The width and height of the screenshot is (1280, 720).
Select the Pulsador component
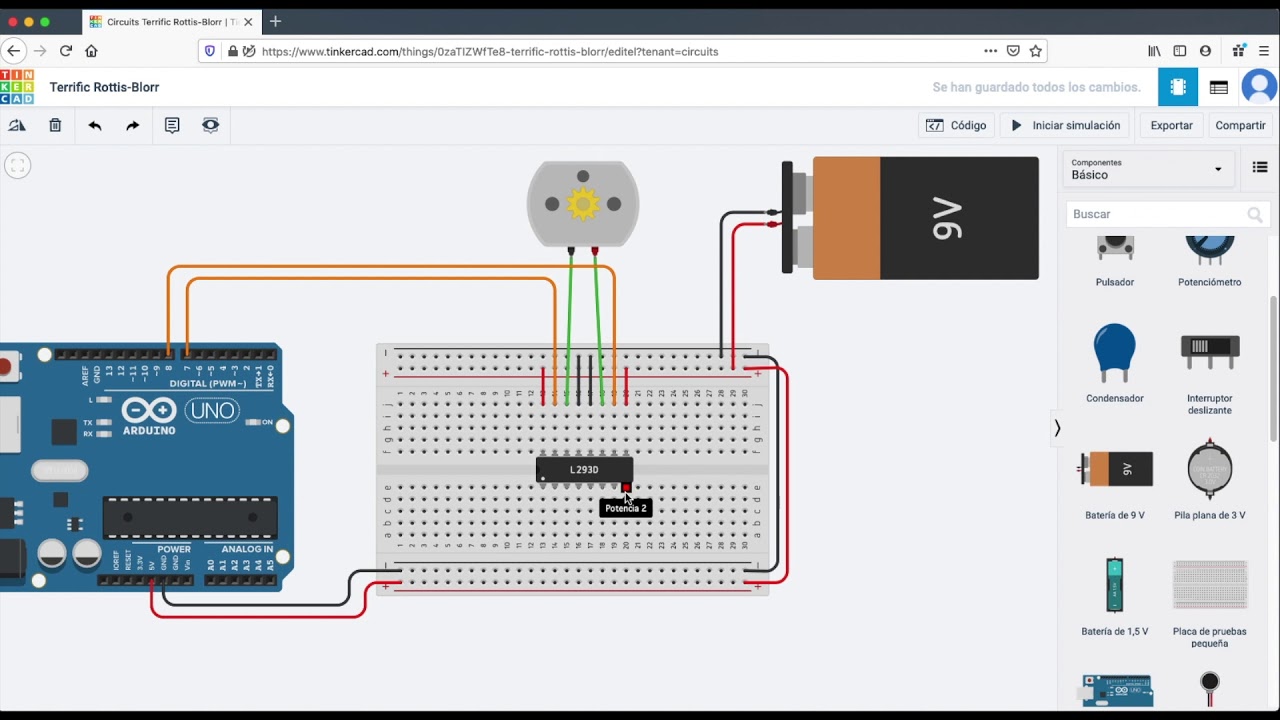1115,263
